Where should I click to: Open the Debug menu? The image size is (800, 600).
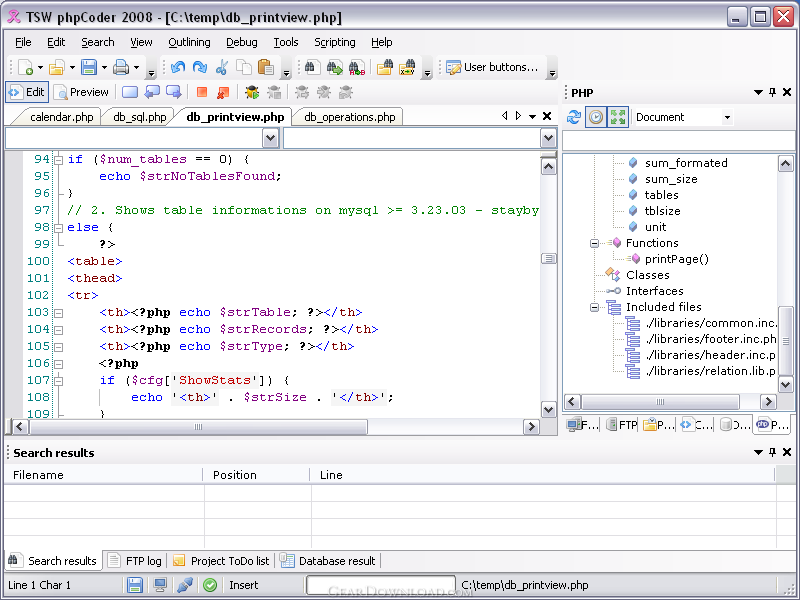242,42
